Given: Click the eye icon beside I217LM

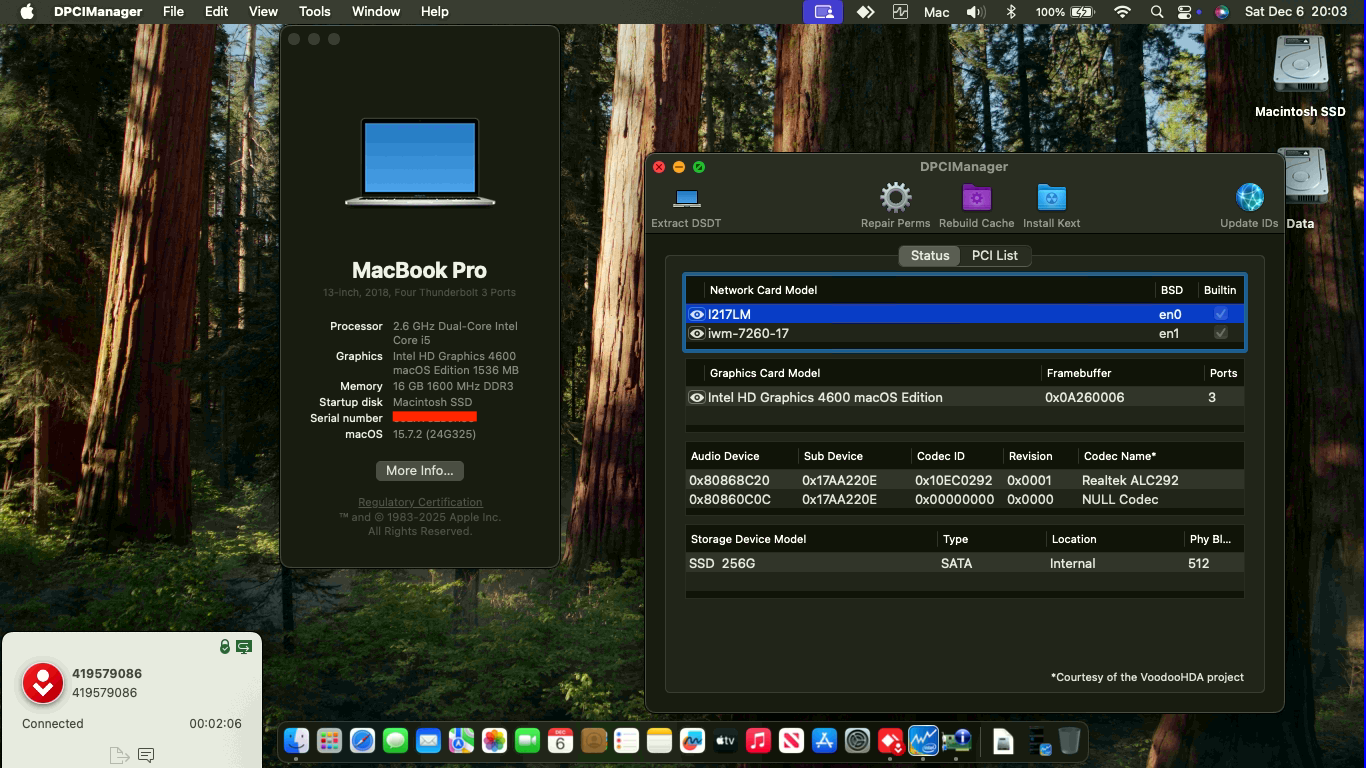Looking at the screenshot, I should (x=697, y=315).
